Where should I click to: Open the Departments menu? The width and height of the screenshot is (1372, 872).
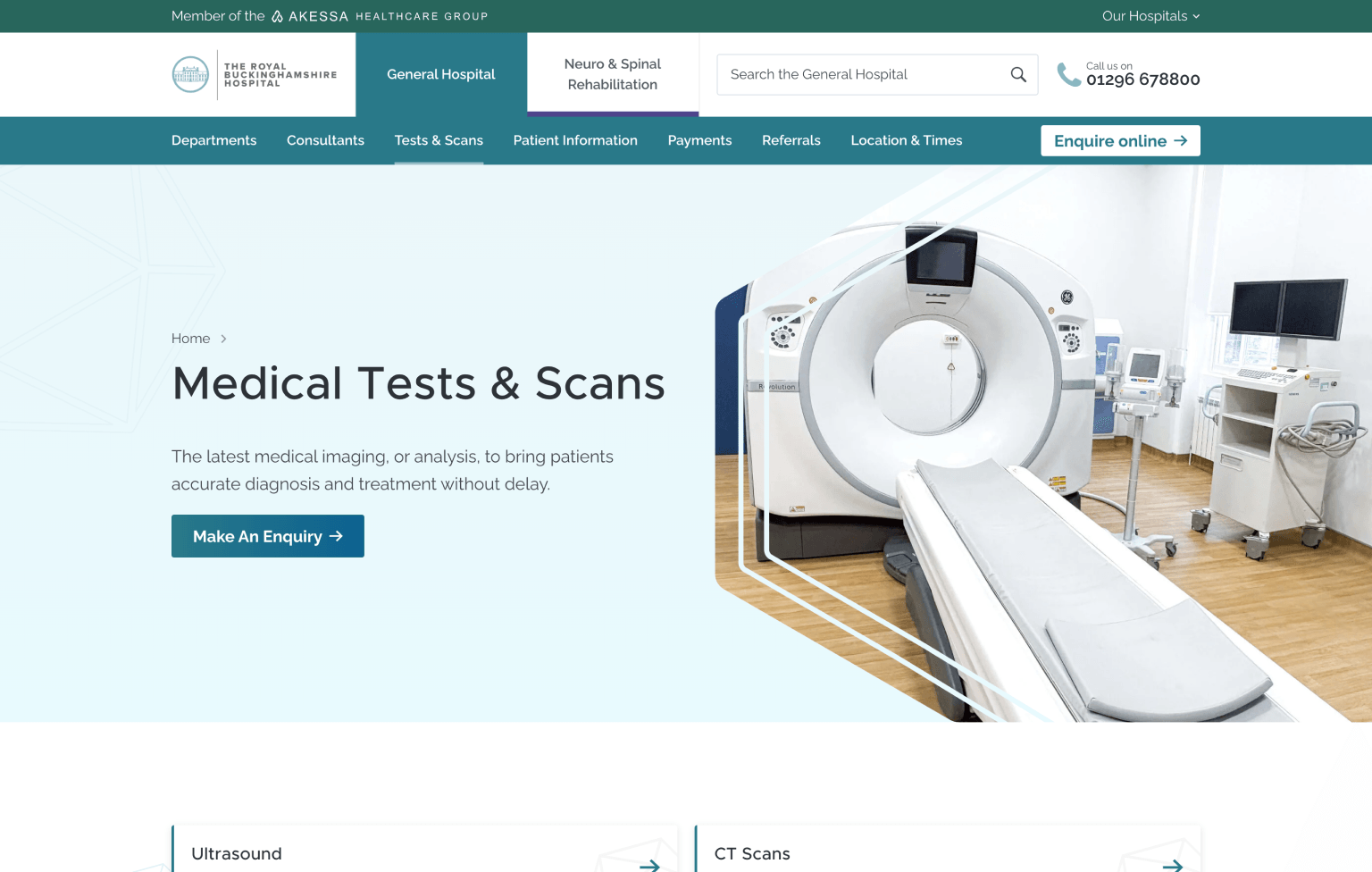click(213, 140)
